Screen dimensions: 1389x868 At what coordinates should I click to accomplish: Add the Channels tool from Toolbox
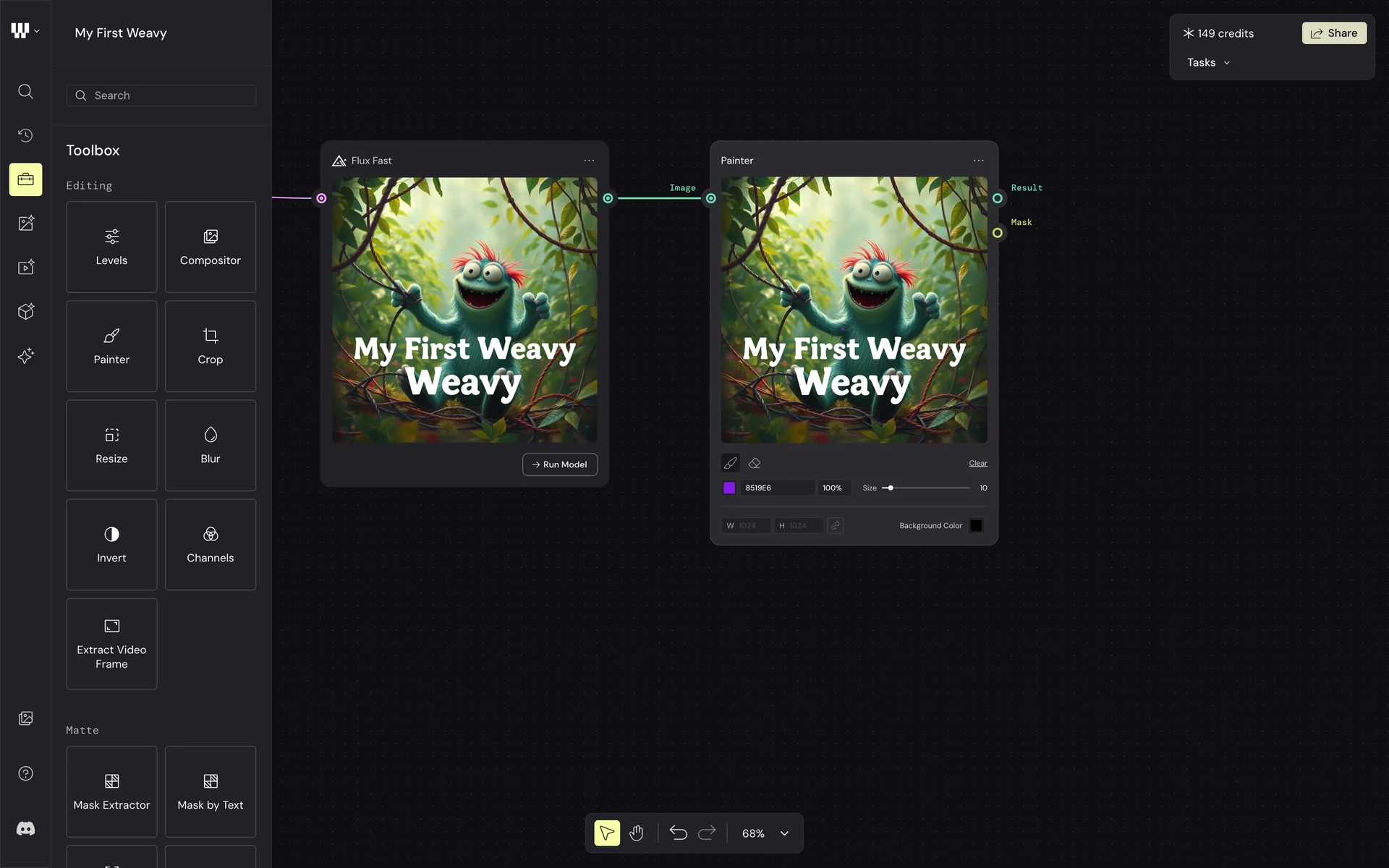click(x=210, y=545)
